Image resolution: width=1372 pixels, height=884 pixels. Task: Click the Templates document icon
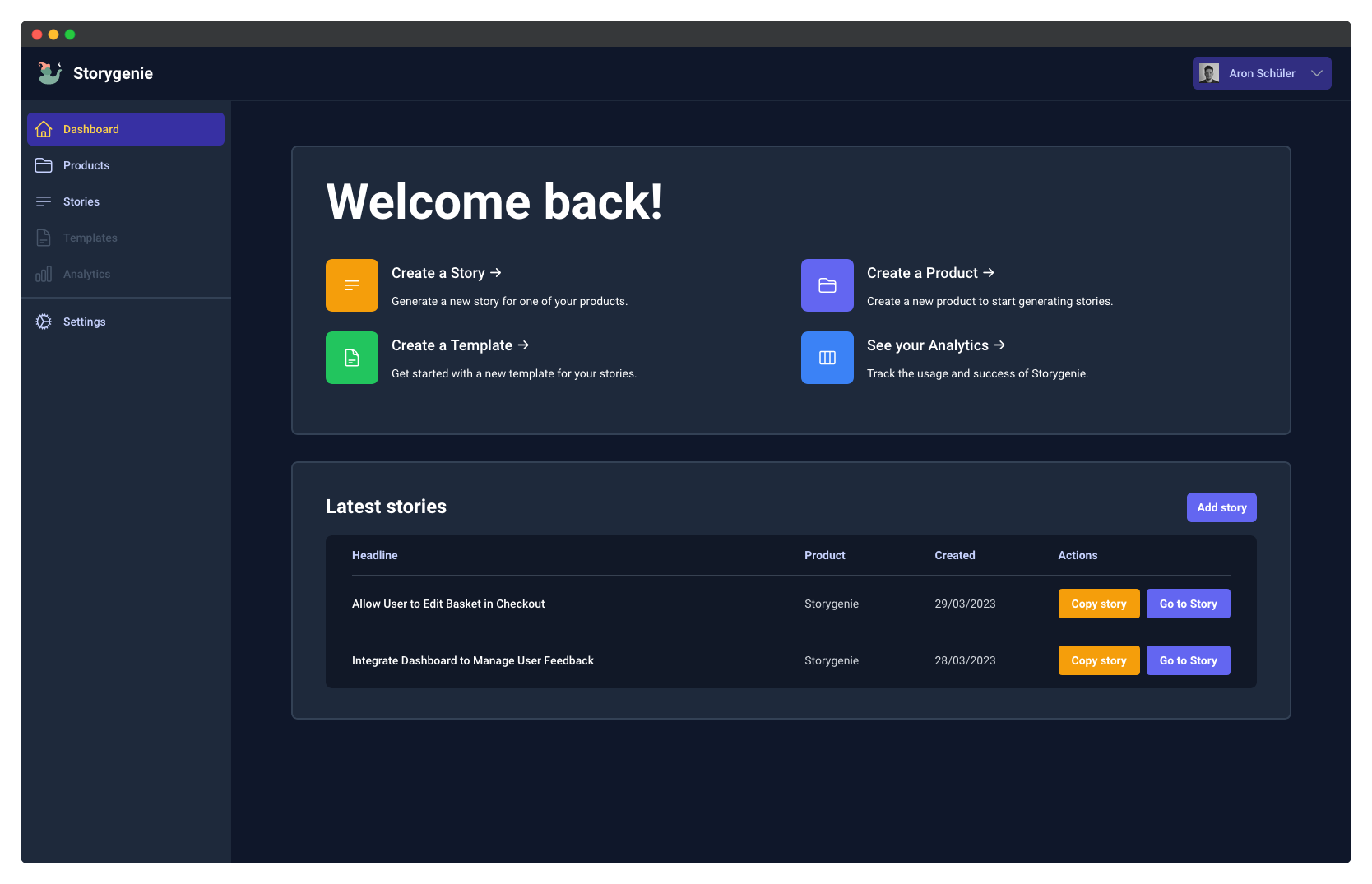pyautogui.click(x=44, y=238)
